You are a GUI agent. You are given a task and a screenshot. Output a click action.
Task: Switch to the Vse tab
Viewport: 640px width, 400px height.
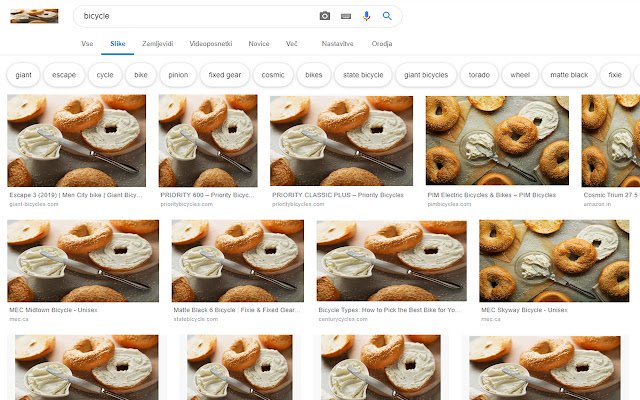point(87,44)
